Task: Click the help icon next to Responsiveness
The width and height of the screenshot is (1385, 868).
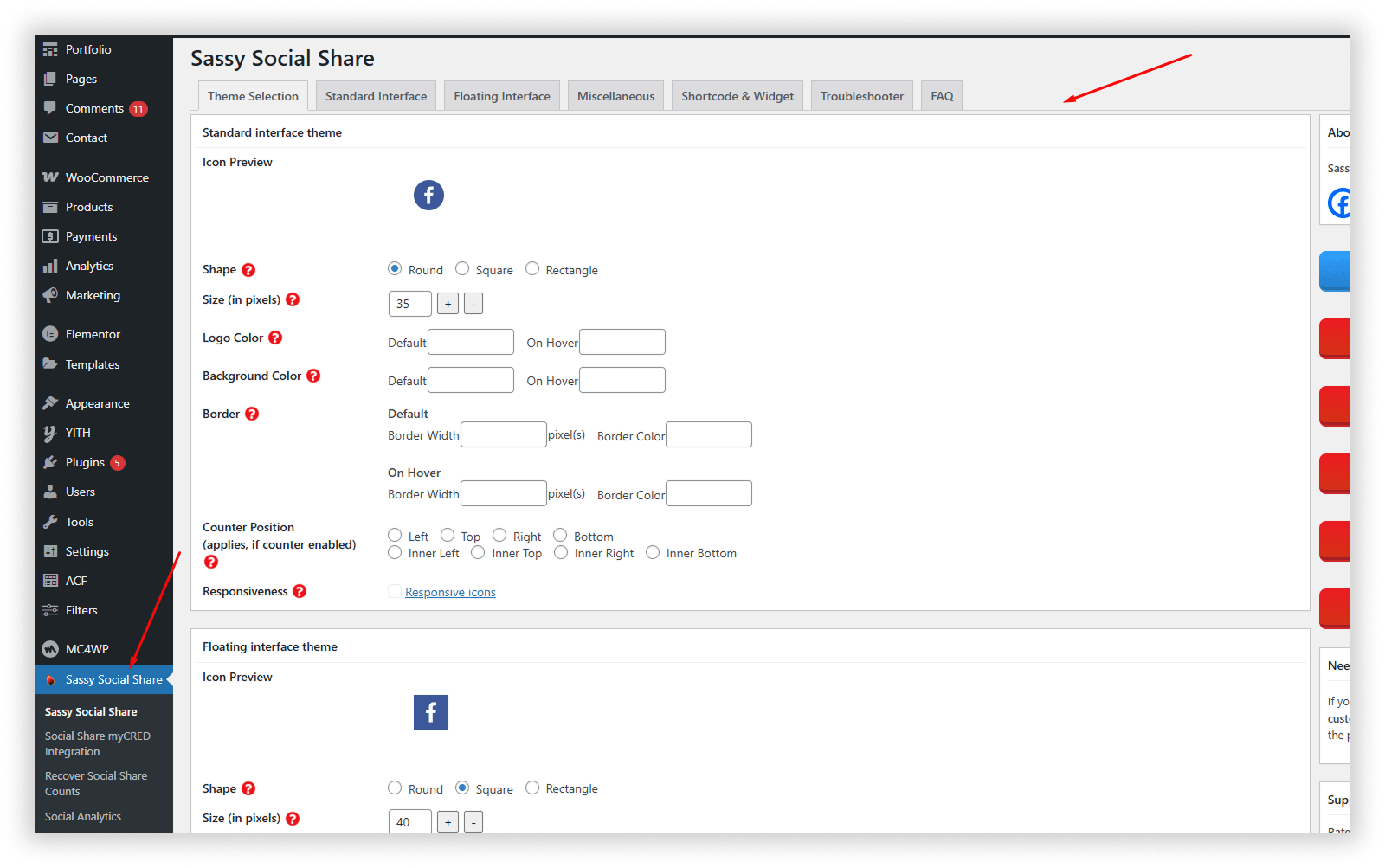Action: 300,591
